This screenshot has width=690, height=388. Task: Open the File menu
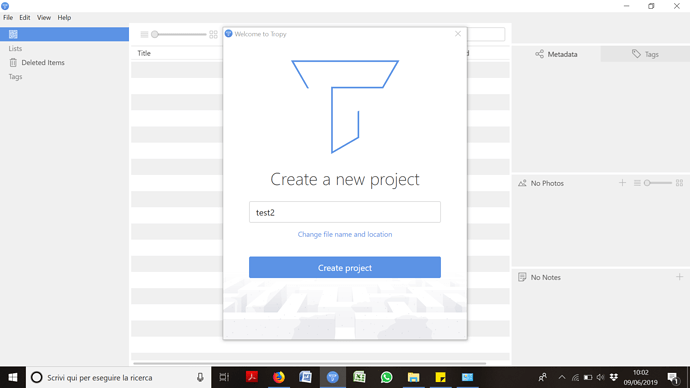tap(8, 18)
